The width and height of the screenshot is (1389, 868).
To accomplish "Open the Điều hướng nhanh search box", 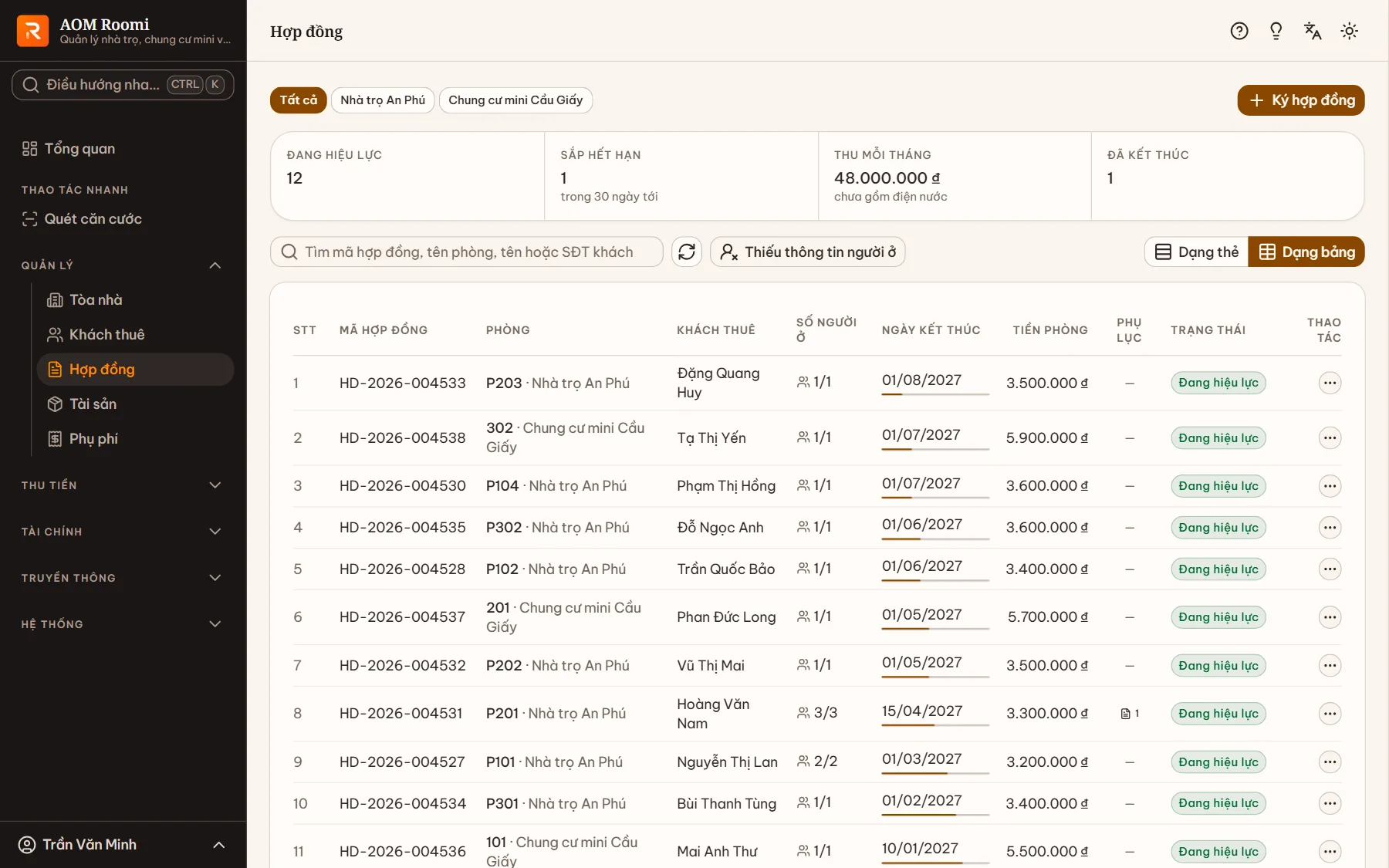I will pos(123,85).
